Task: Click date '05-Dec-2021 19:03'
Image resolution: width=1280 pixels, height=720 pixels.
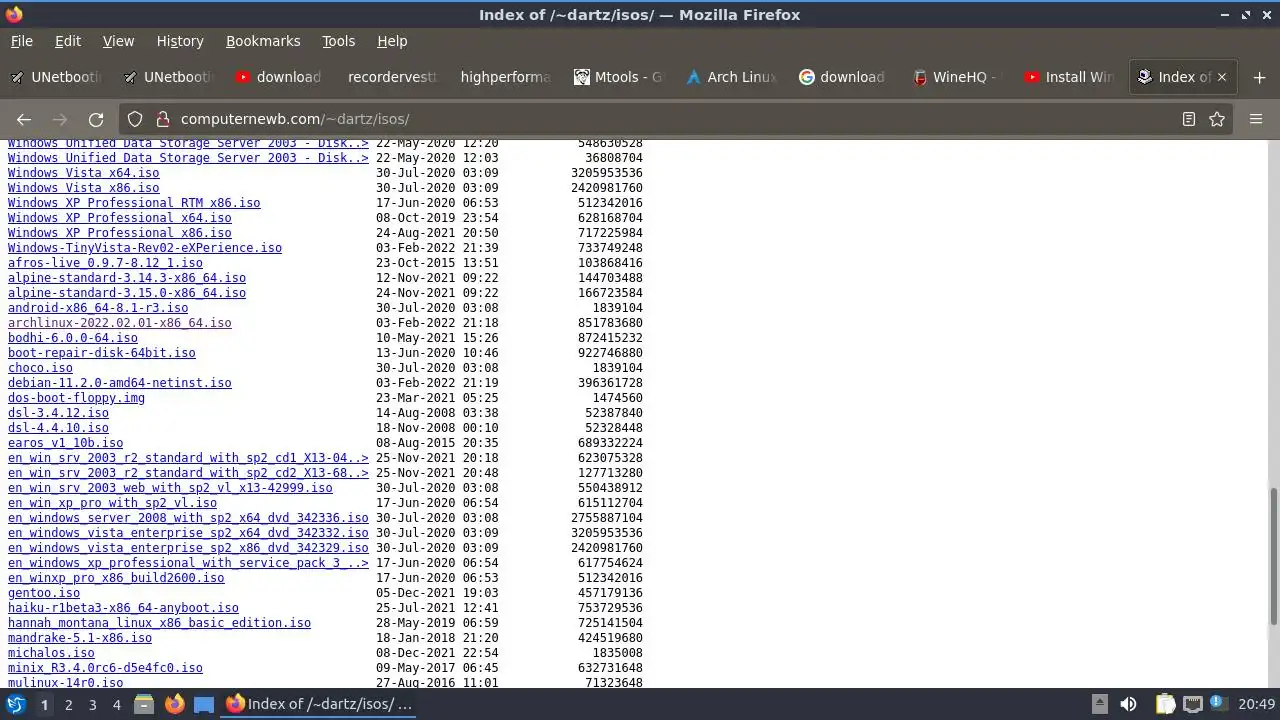Action: point(437,593)
